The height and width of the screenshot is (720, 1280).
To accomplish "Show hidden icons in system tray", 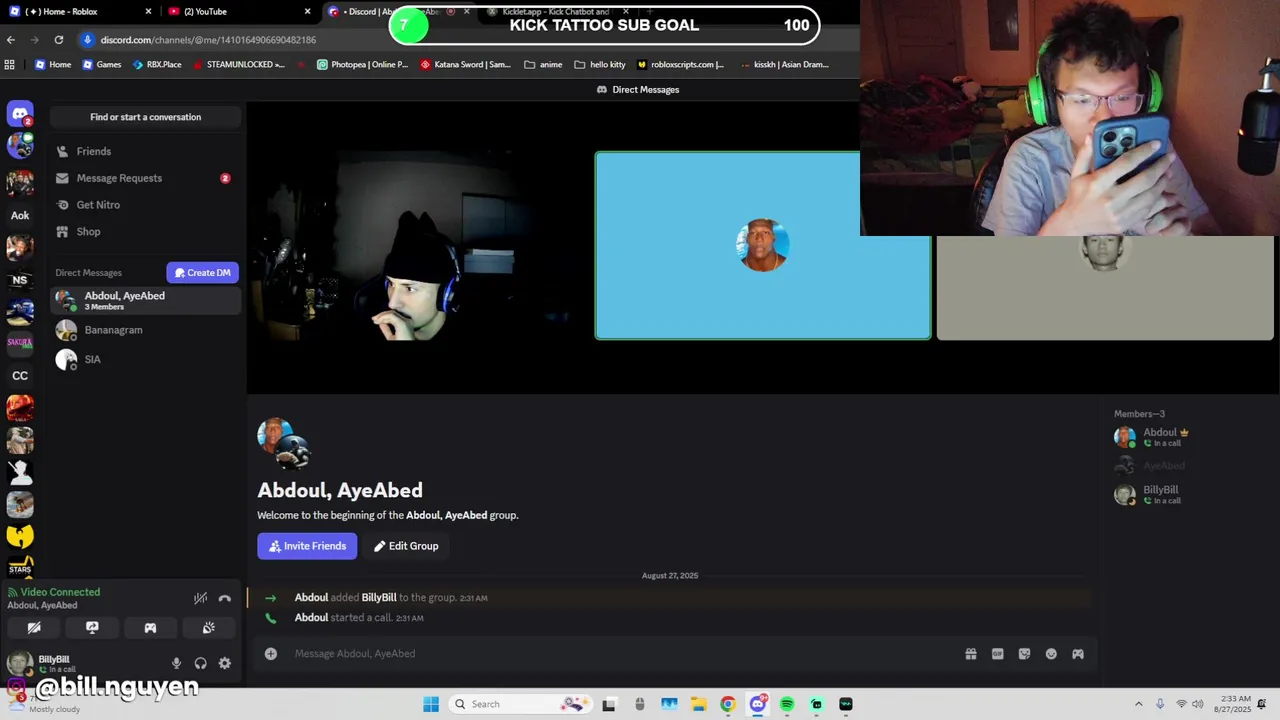I will point(1139,704).
